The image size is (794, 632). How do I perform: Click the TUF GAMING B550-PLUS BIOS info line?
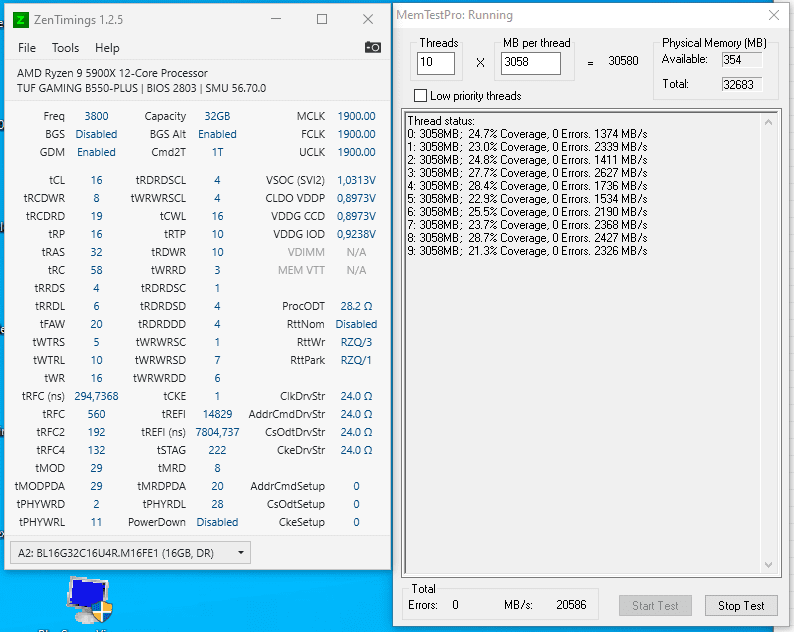pyautogui.click(x=141, y=88)
